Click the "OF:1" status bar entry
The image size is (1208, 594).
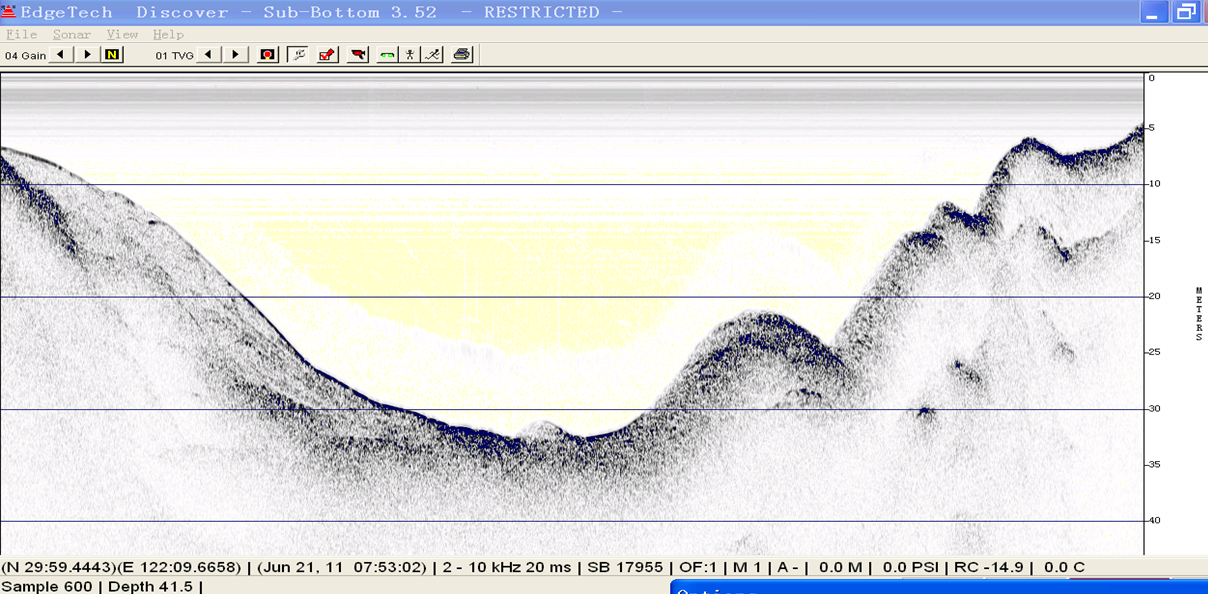(x=698, y=567)
